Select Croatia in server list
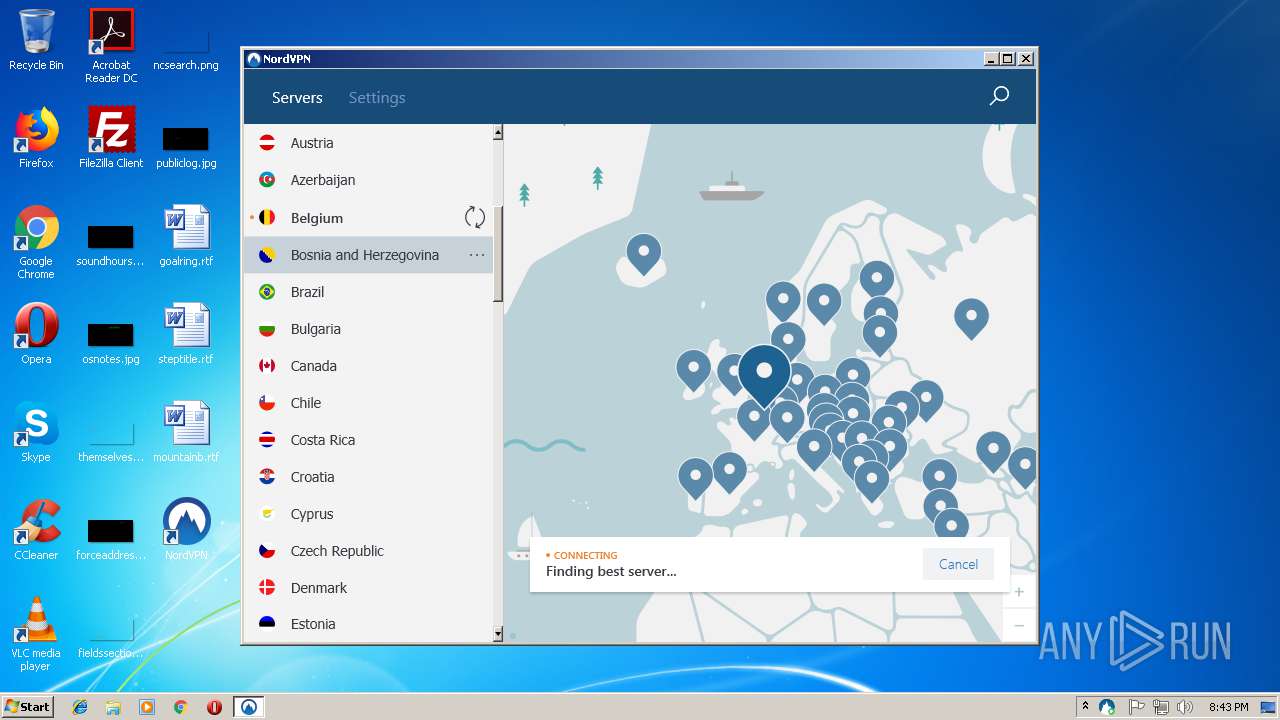Image resolution: width=1280 pixels, height=720 pixels. 368,477
